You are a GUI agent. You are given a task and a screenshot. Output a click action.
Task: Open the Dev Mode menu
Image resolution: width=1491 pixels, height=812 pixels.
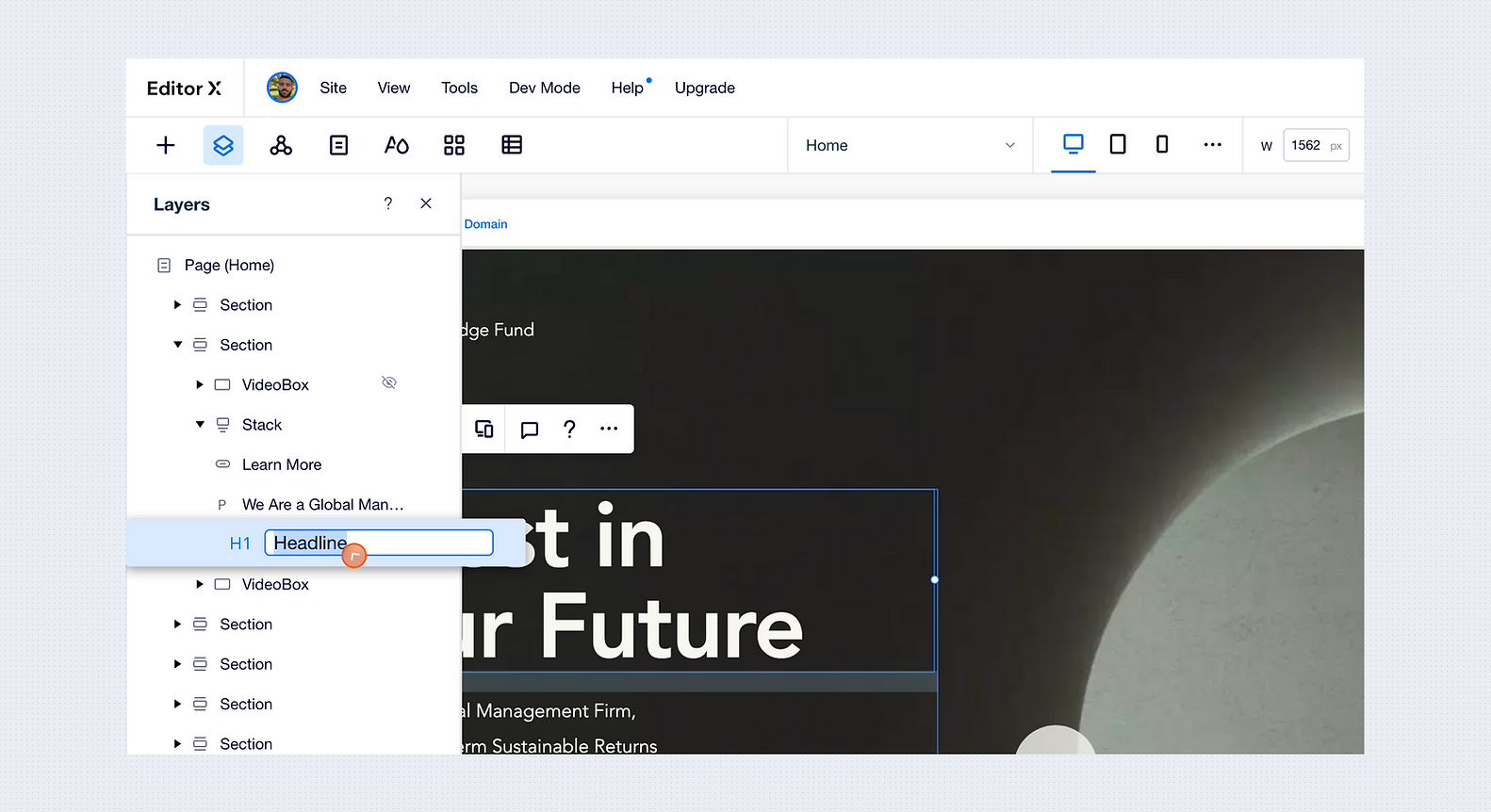[x=545, y=88]
